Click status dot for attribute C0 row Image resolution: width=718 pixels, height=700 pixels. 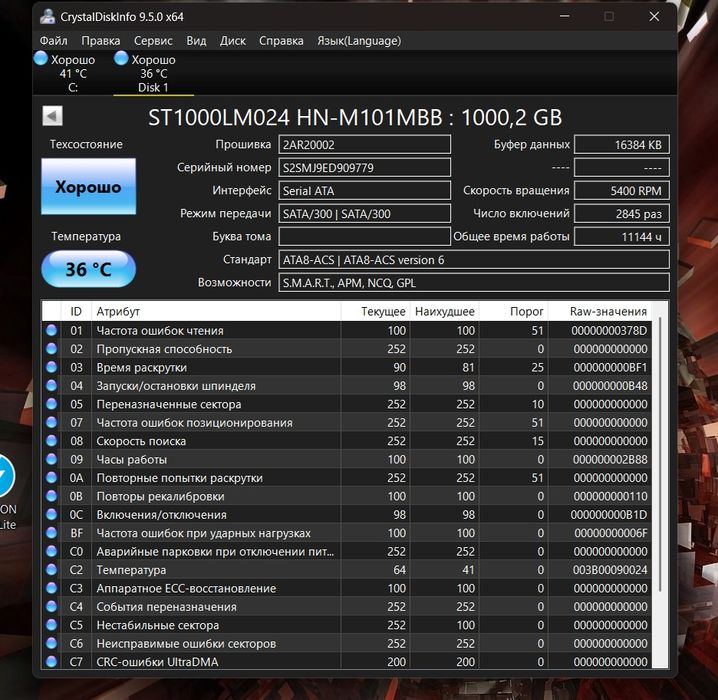coord(51,551)
